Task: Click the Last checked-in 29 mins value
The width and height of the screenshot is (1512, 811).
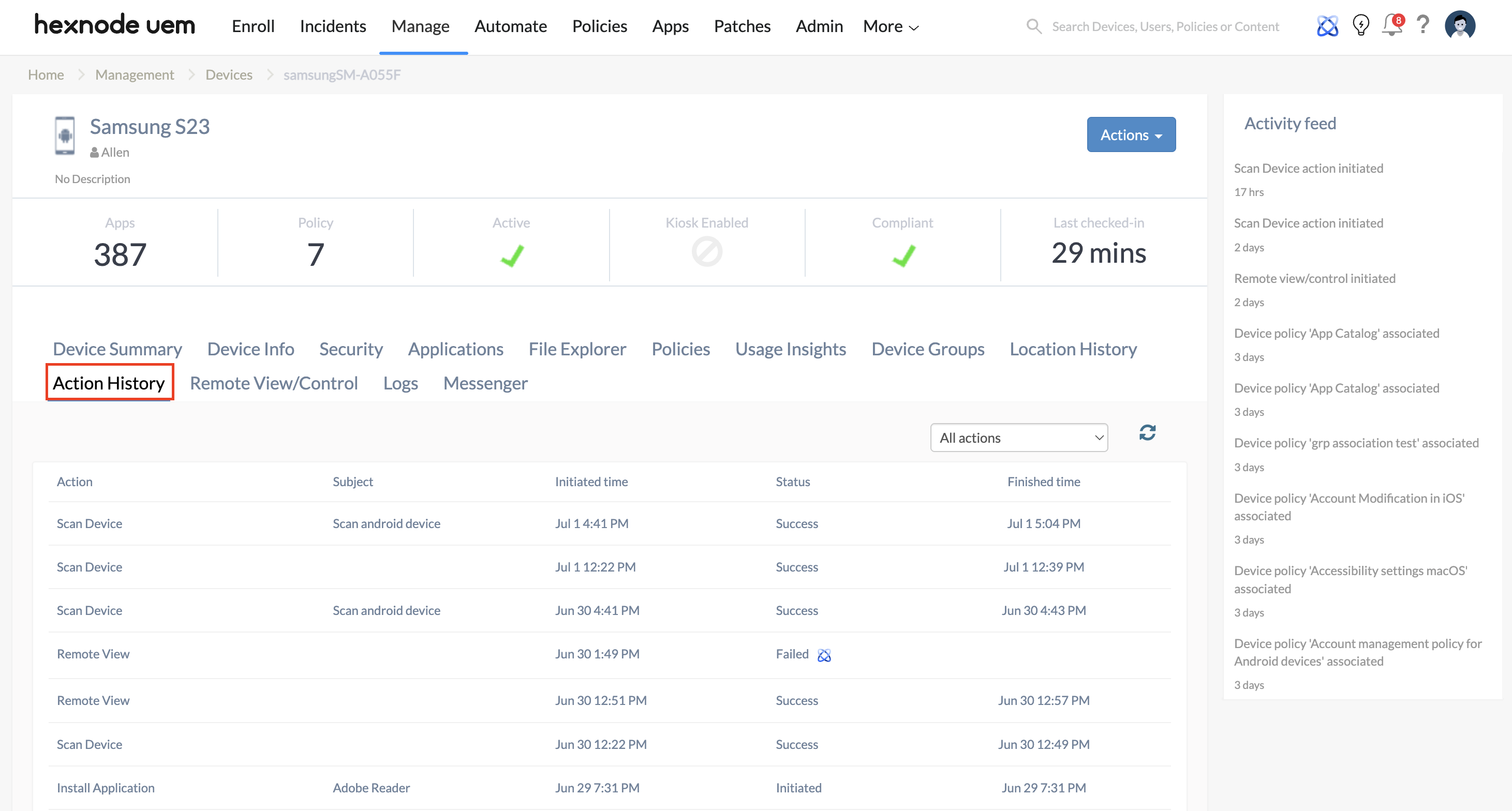Action: coord(1098,253)
